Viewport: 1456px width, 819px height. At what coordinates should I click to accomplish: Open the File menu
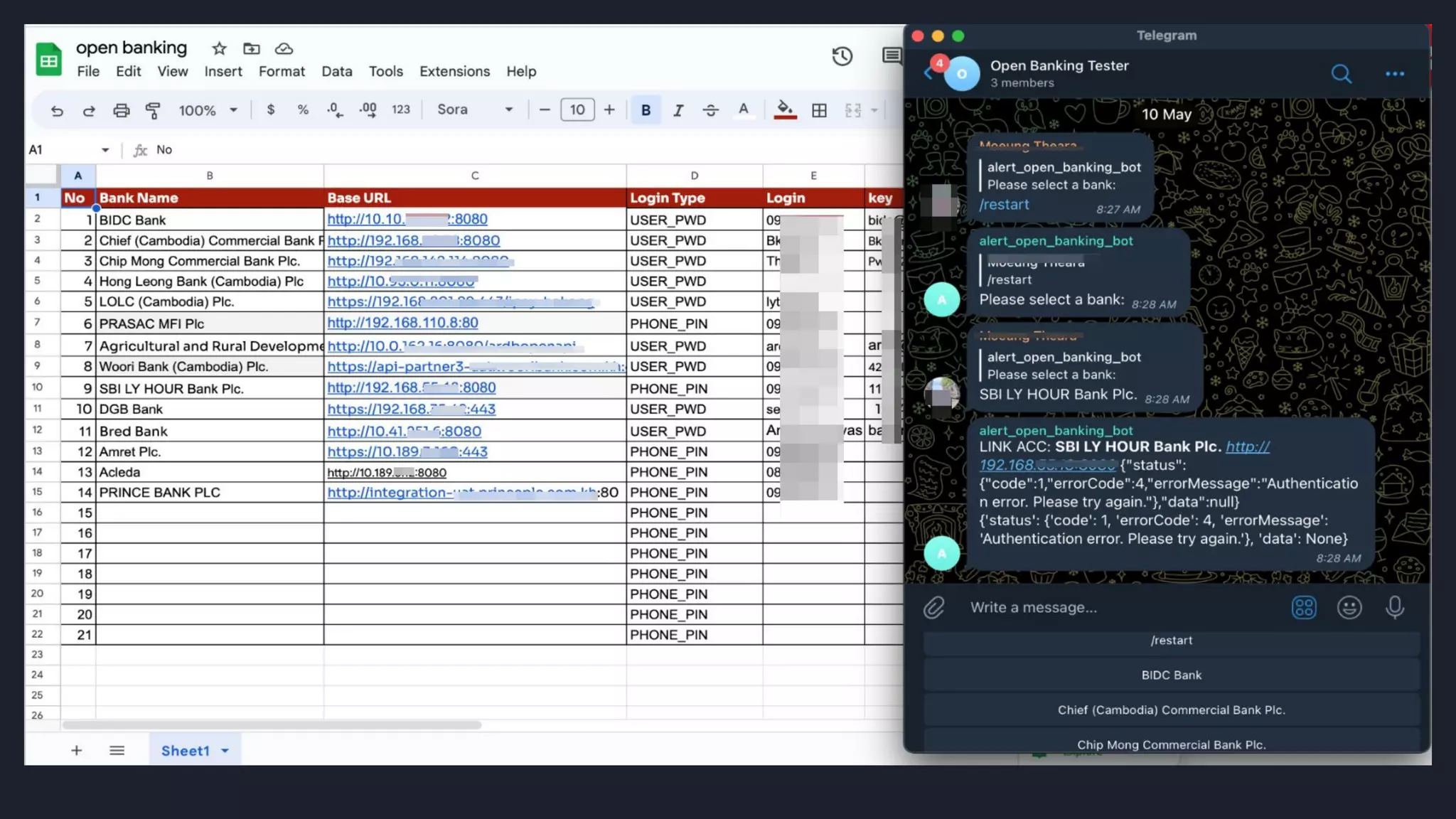tap(88, 71)
